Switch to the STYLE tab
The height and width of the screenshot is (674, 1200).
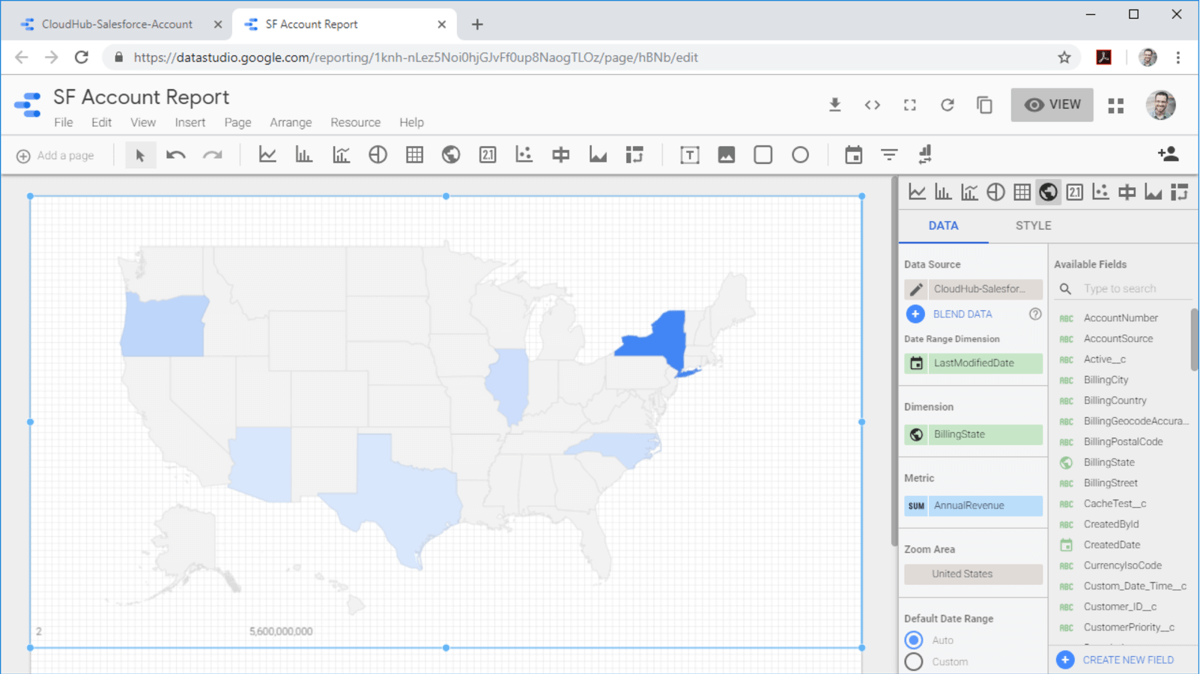point(1033,226)
